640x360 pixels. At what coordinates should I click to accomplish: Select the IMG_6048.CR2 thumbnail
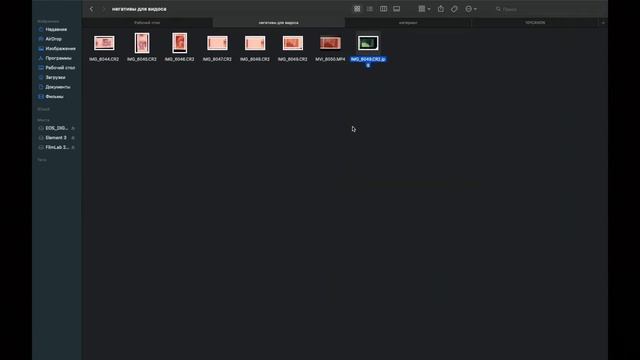(x=255, y=43)
